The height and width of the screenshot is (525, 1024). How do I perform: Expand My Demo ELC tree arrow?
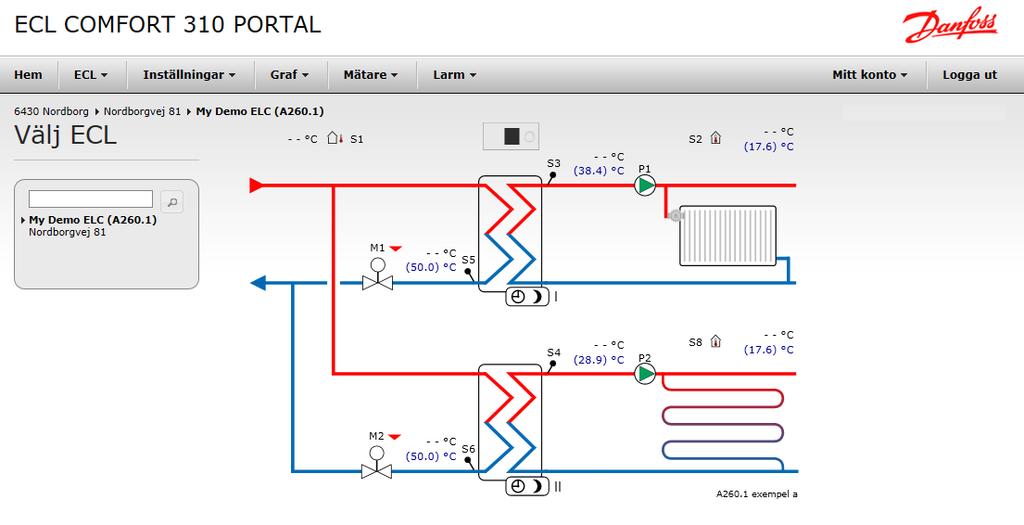coord(24,220)
